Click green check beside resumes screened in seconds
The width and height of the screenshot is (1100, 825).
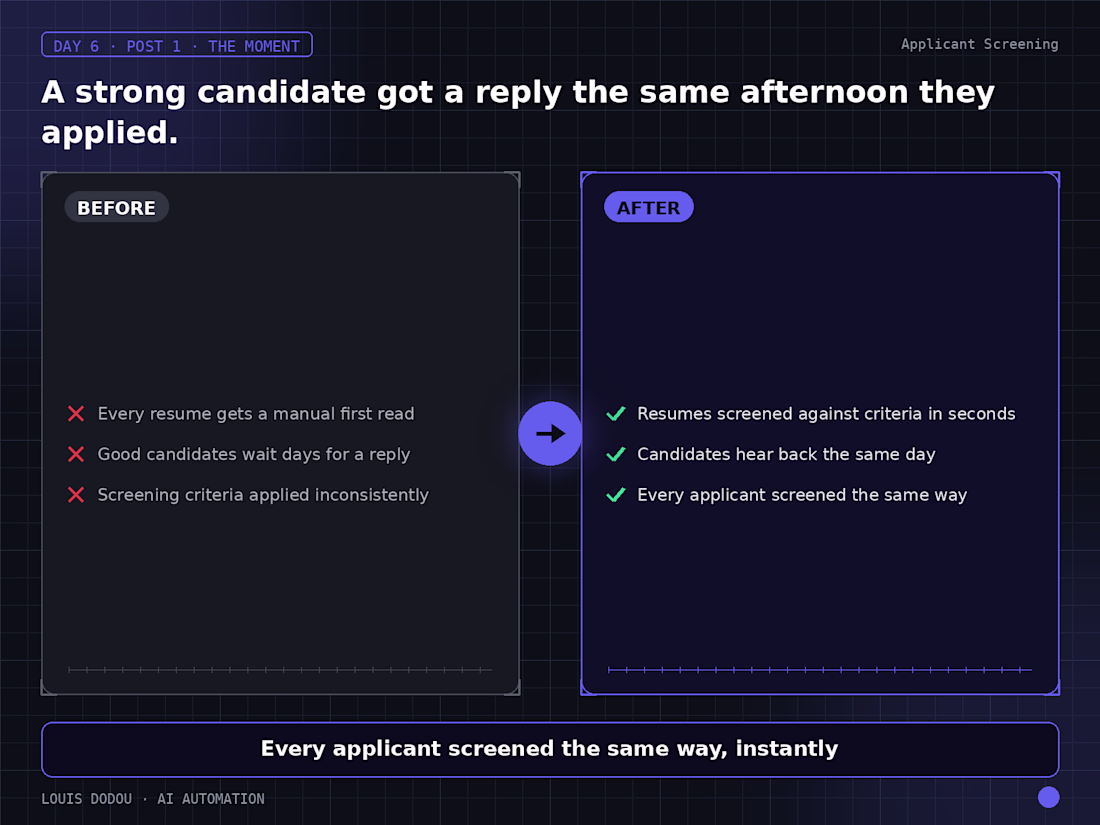click(x=616, y=413)
